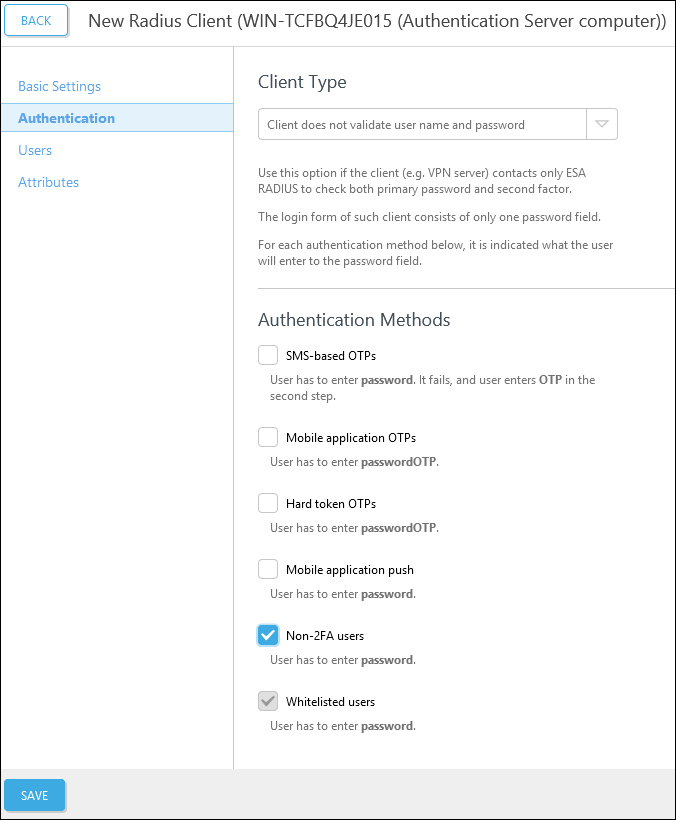This screenshot has height=820, width=676.
Task: Click the Whitelisted users checkbox
Action: coord(268,700)
